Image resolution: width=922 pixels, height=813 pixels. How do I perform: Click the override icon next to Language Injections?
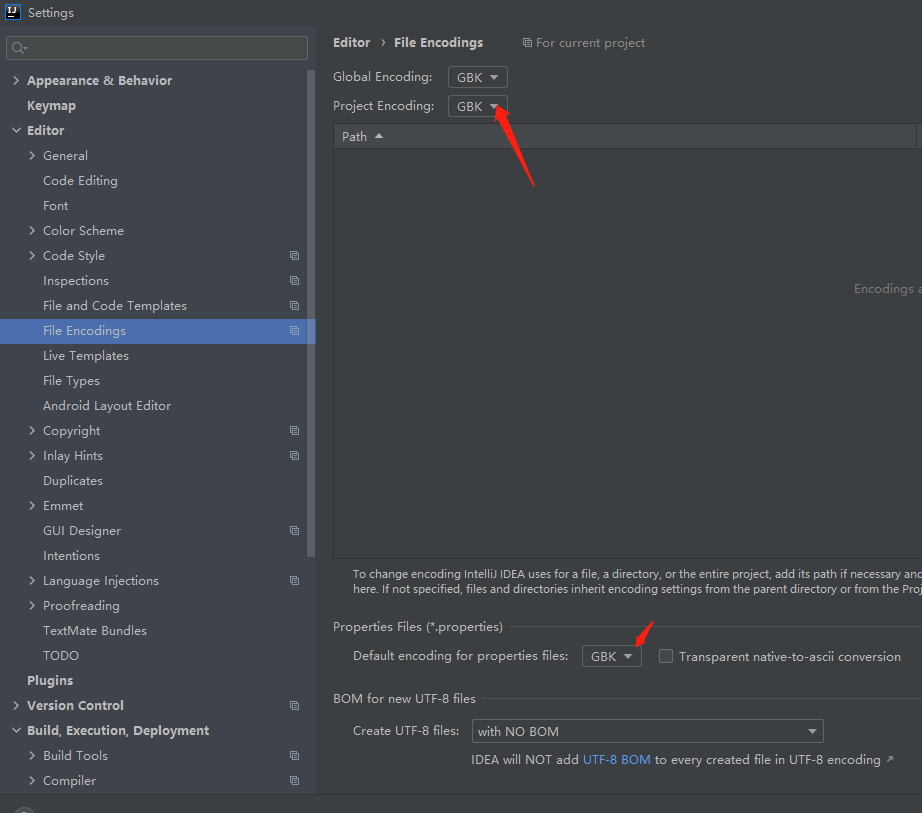point(295,580)
